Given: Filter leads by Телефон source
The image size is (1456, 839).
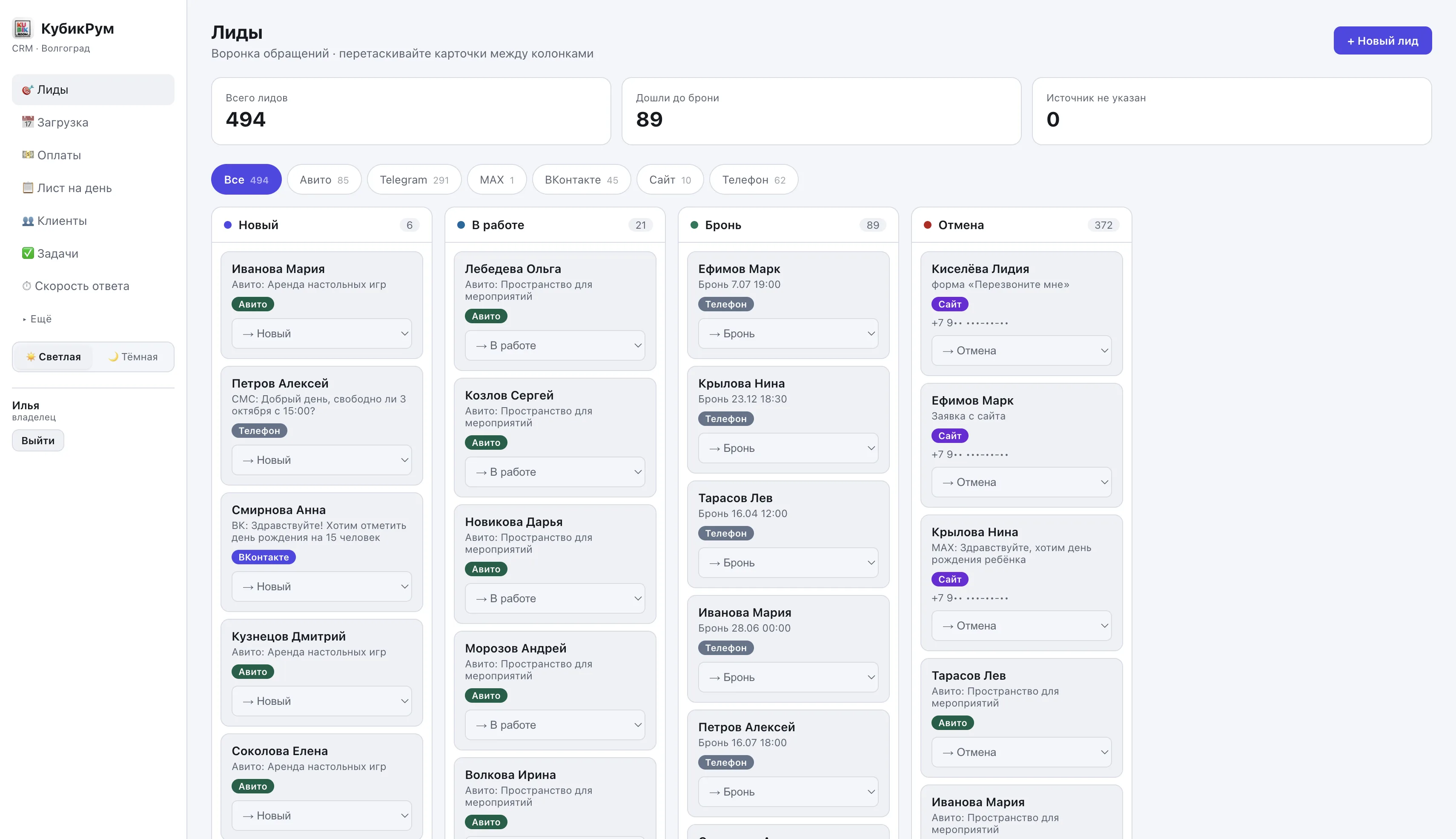Looking at the screenshot, I should coord(754,180).
